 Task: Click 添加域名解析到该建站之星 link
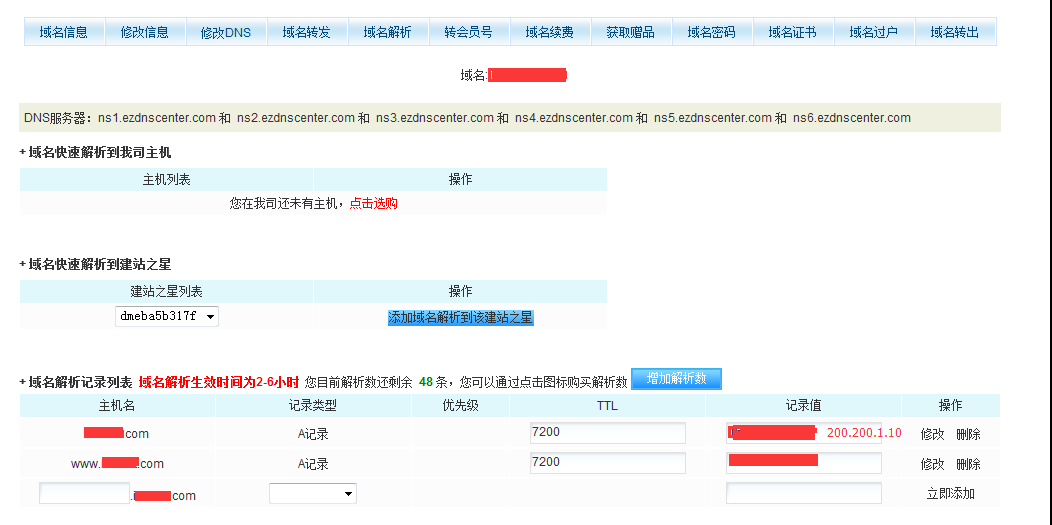coord(461,317)
